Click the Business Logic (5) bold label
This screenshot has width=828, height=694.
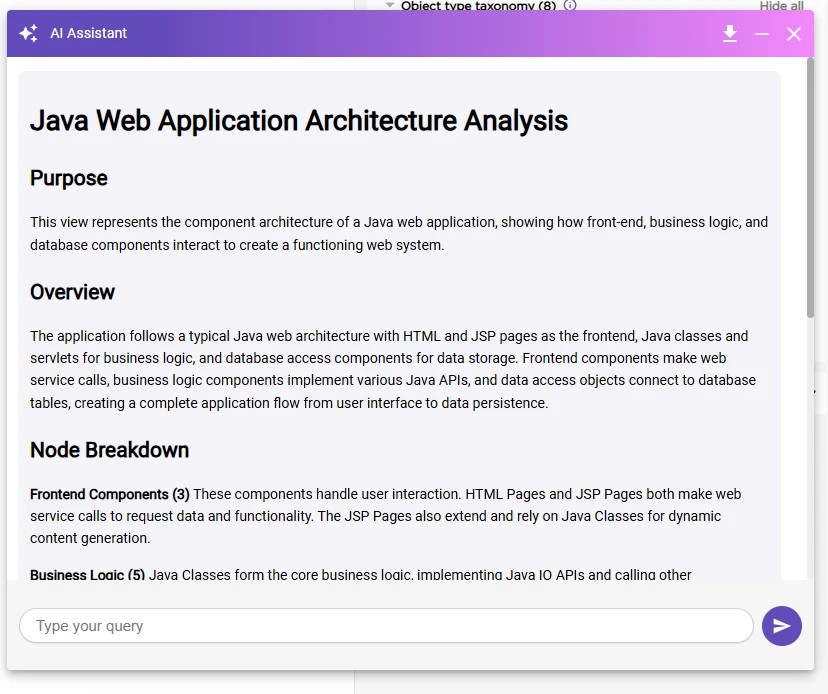pyautogui.click(x=88, y=575)
